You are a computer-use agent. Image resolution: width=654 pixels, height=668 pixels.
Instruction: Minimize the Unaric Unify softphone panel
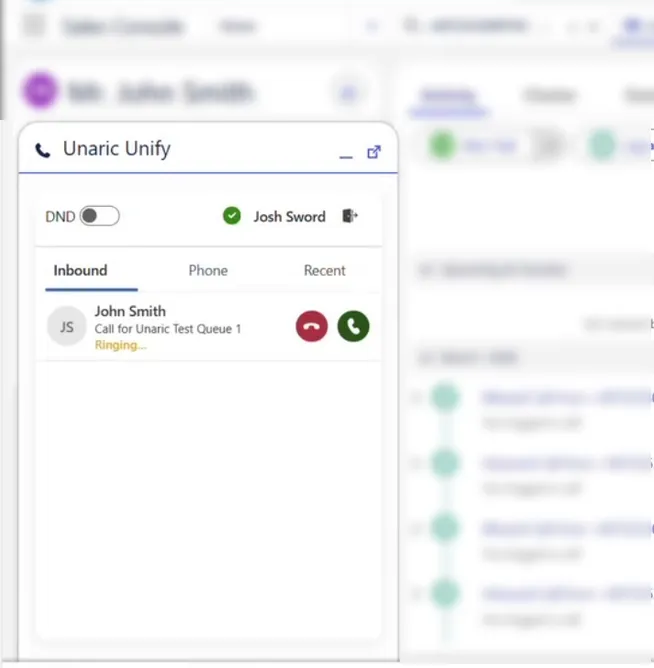[x=346, y=157]
